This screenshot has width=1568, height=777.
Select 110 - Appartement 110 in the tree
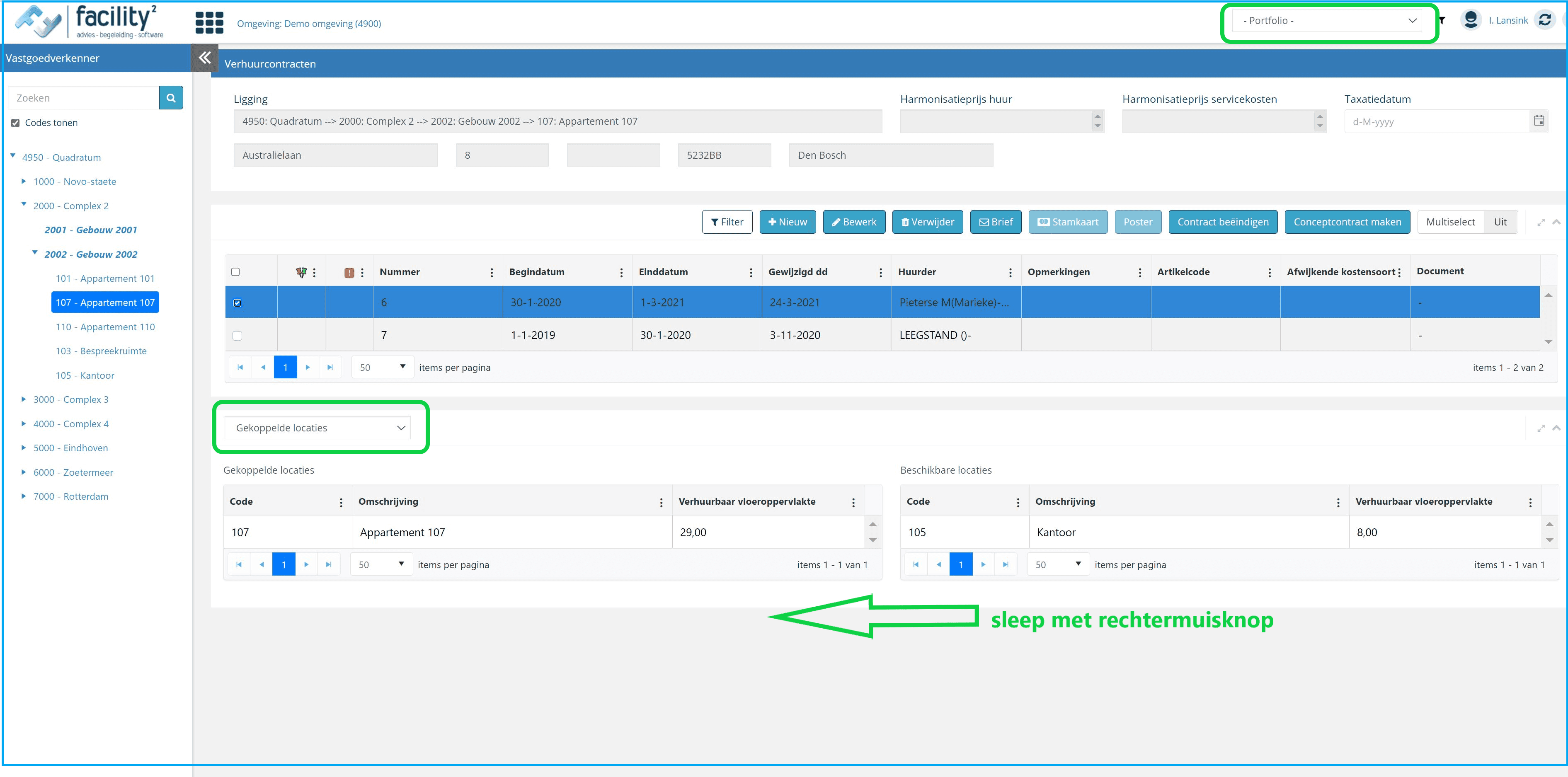coord(105,327)
